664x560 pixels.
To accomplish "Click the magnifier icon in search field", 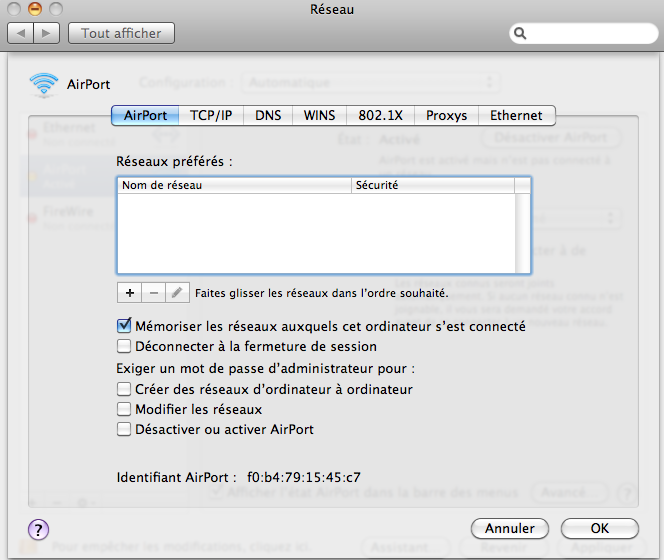I will point(520,33).
